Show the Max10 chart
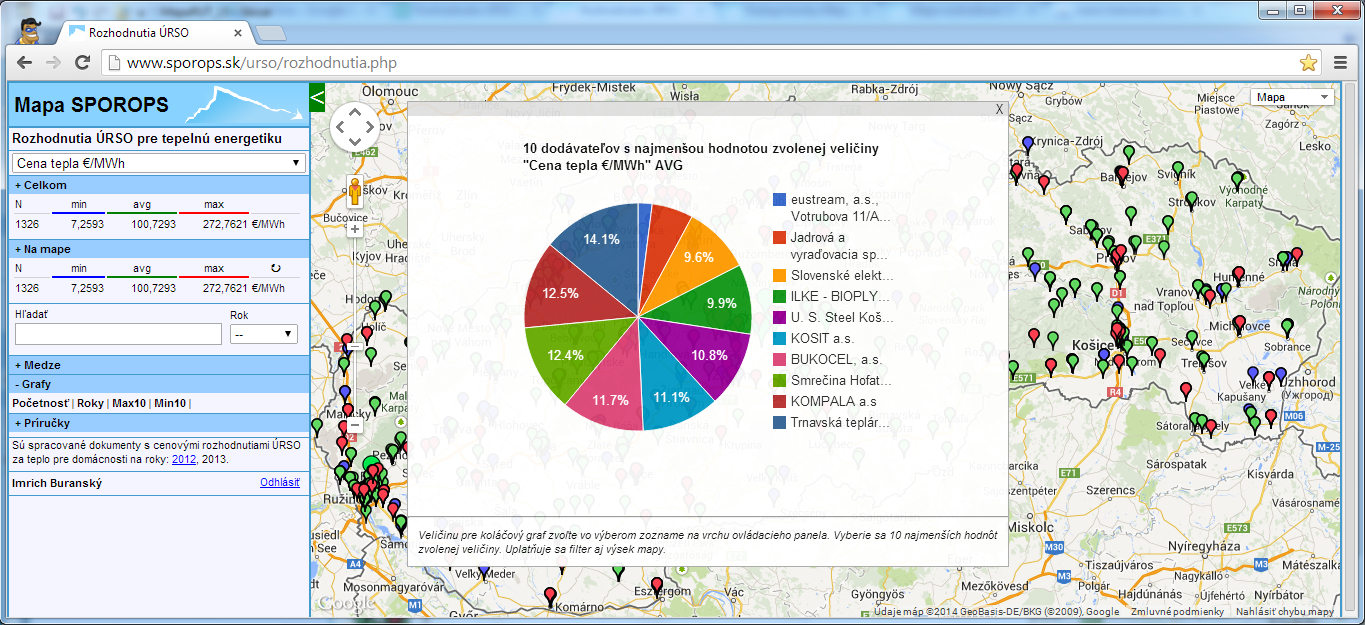Viewport: 1365px width, 625px height. (129, 403)
